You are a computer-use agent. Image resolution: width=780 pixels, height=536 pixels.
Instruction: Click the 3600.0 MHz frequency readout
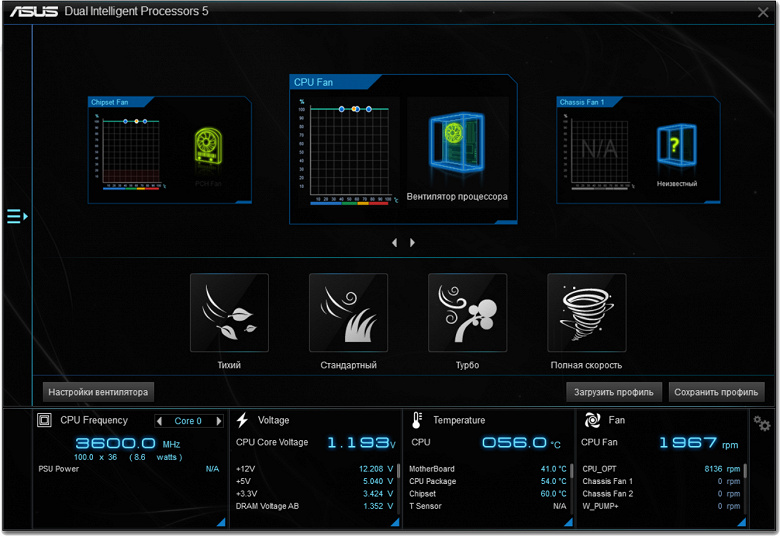(x=127, y=443)
